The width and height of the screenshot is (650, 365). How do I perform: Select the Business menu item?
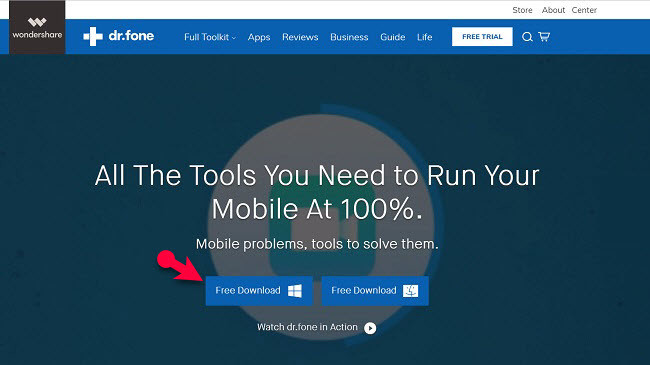[x=349, y=37]
